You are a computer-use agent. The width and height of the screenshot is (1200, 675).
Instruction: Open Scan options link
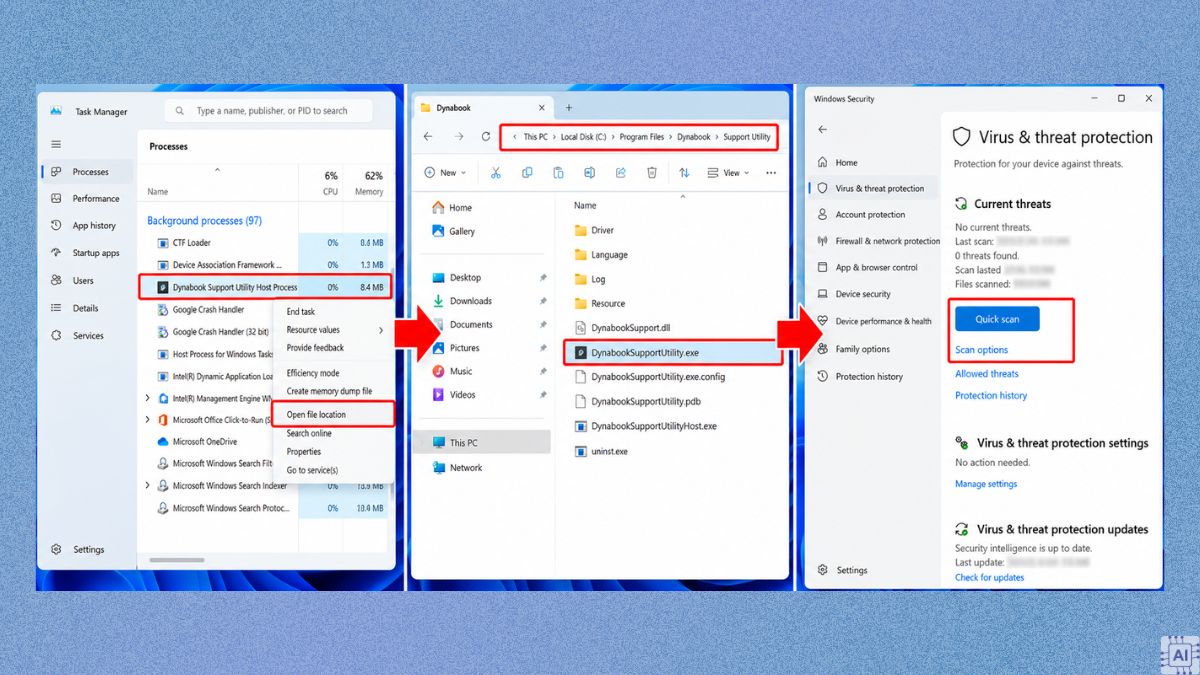point(981,350)
